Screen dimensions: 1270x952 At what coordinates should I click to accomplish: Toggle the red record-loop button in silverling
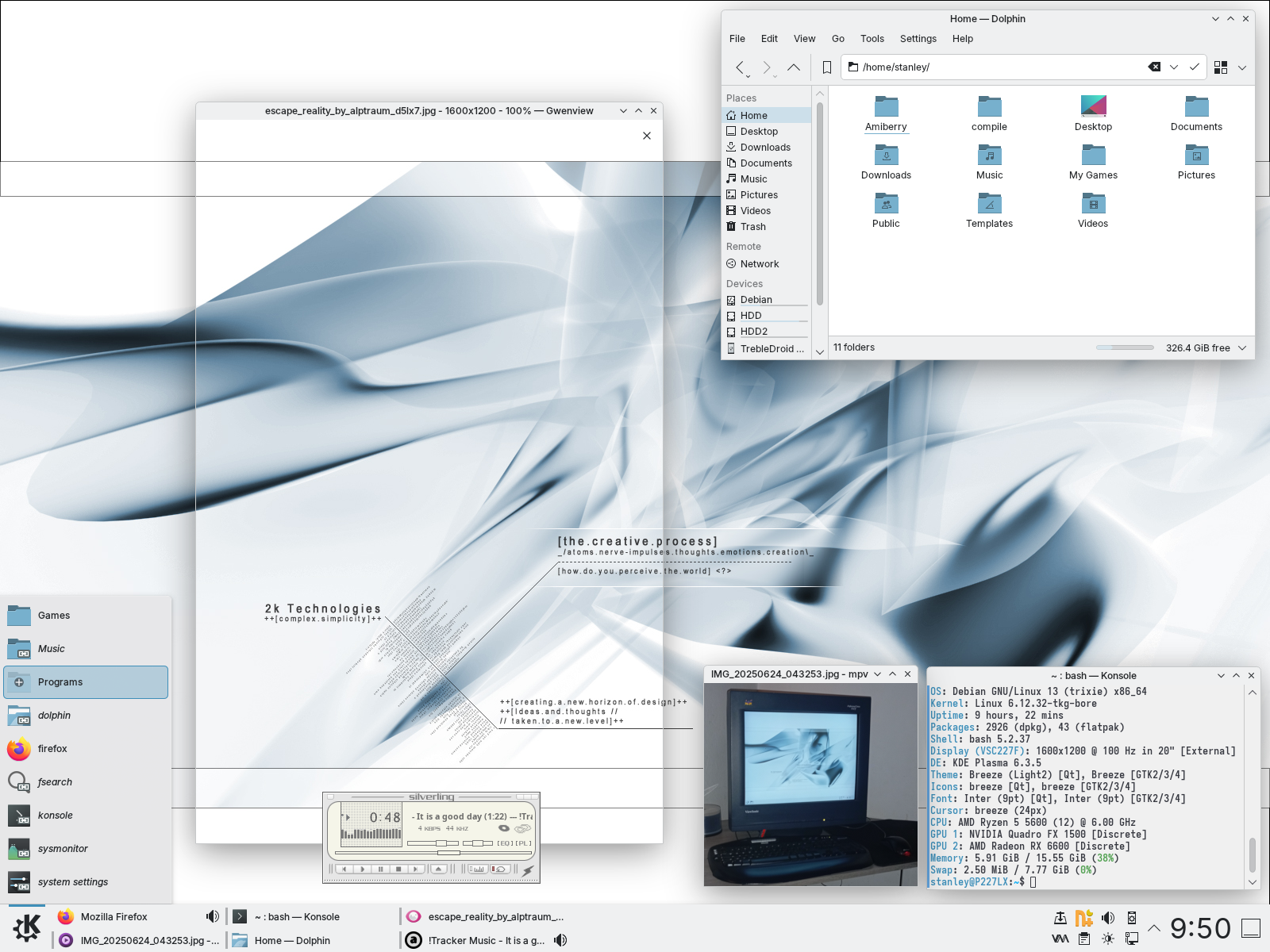tap(500, 869)
